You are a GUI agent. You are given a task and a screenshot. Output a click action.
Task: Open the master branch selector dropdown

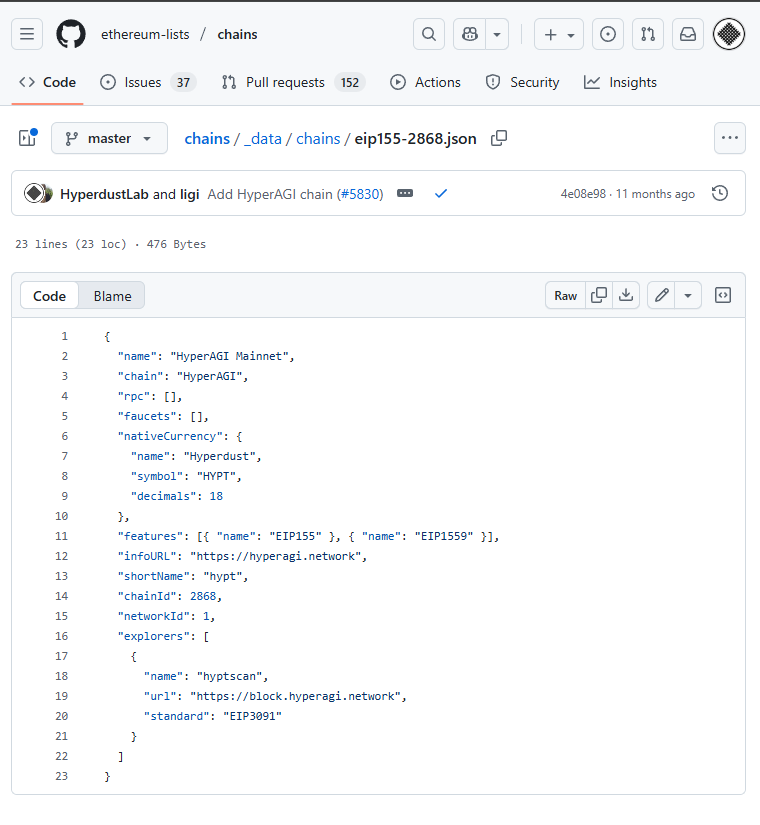(109, 138)
